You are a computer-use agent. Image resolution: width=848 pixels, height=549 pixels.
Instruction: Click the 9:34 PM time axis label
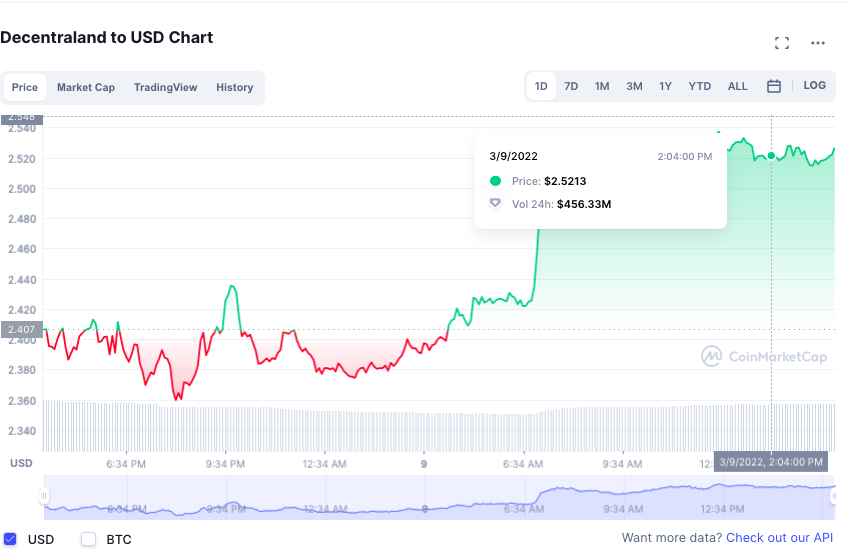225,464
